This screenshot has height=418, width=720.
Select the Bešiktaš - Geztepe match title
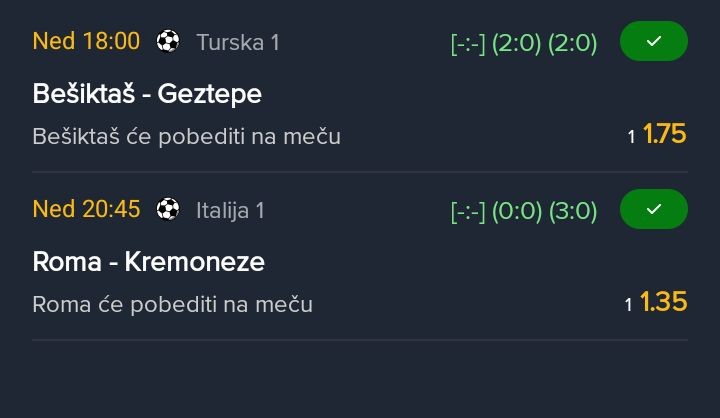pos(147,94)
